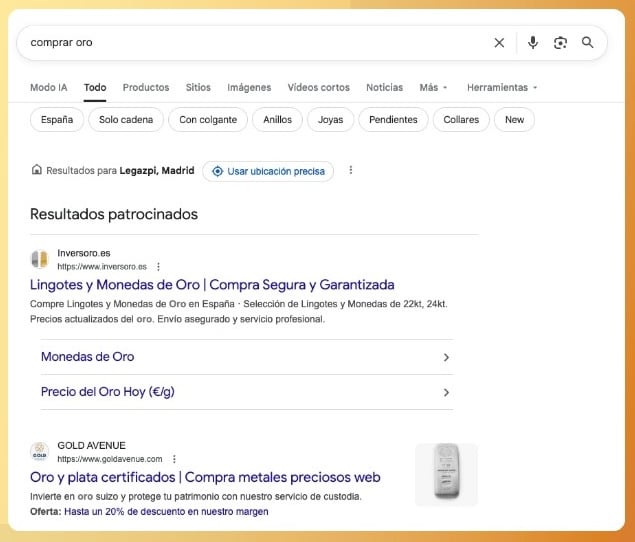This screenshot has width=635, height=542.
Task: Switch to the Imágenes tab
Action: point(249,87)
